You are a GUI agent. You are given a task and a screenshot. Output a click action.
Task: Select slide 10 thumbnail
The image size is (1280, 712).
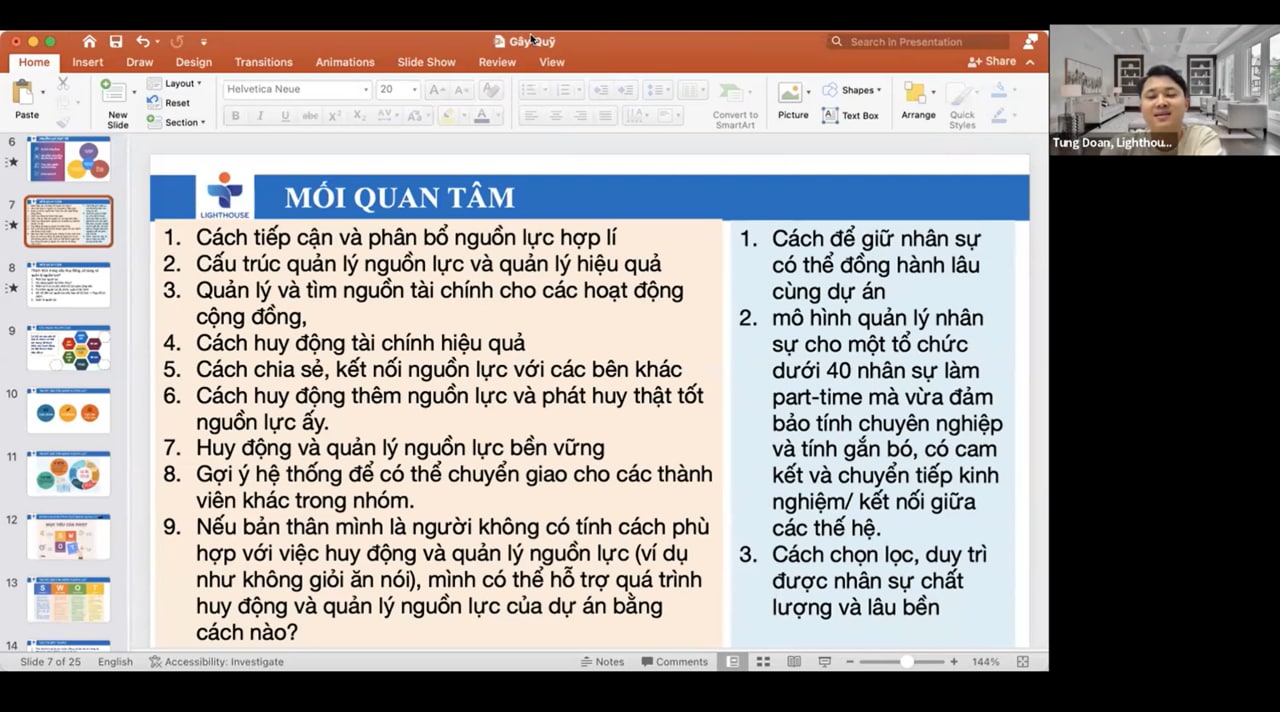click(x=69, y=411)
